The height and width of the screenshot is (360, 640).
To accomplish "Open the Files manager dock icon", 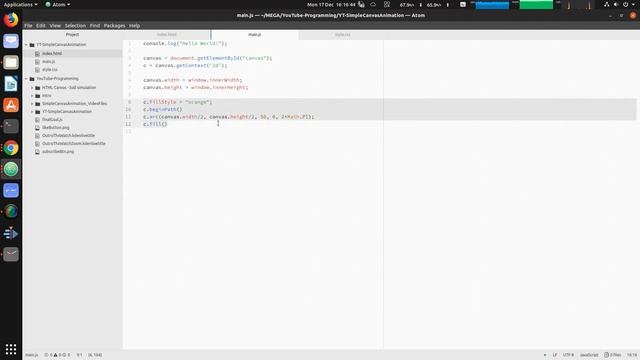I will [11, 62].
